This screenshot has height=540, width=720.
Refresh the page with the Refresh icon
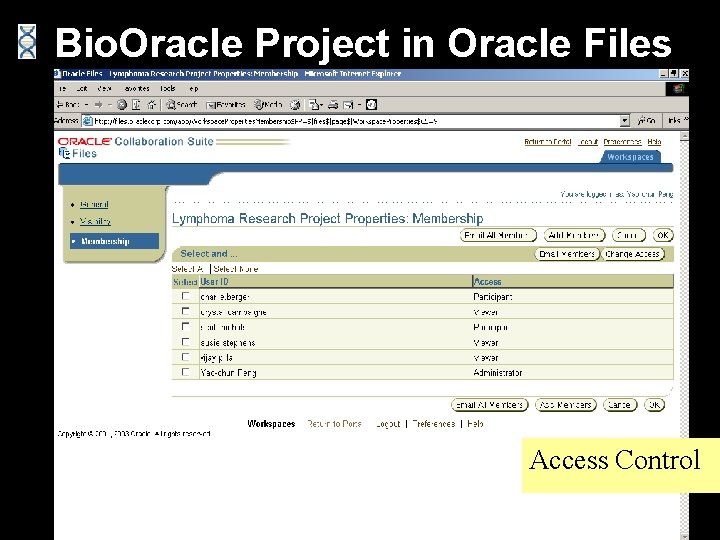coord(136,105)
